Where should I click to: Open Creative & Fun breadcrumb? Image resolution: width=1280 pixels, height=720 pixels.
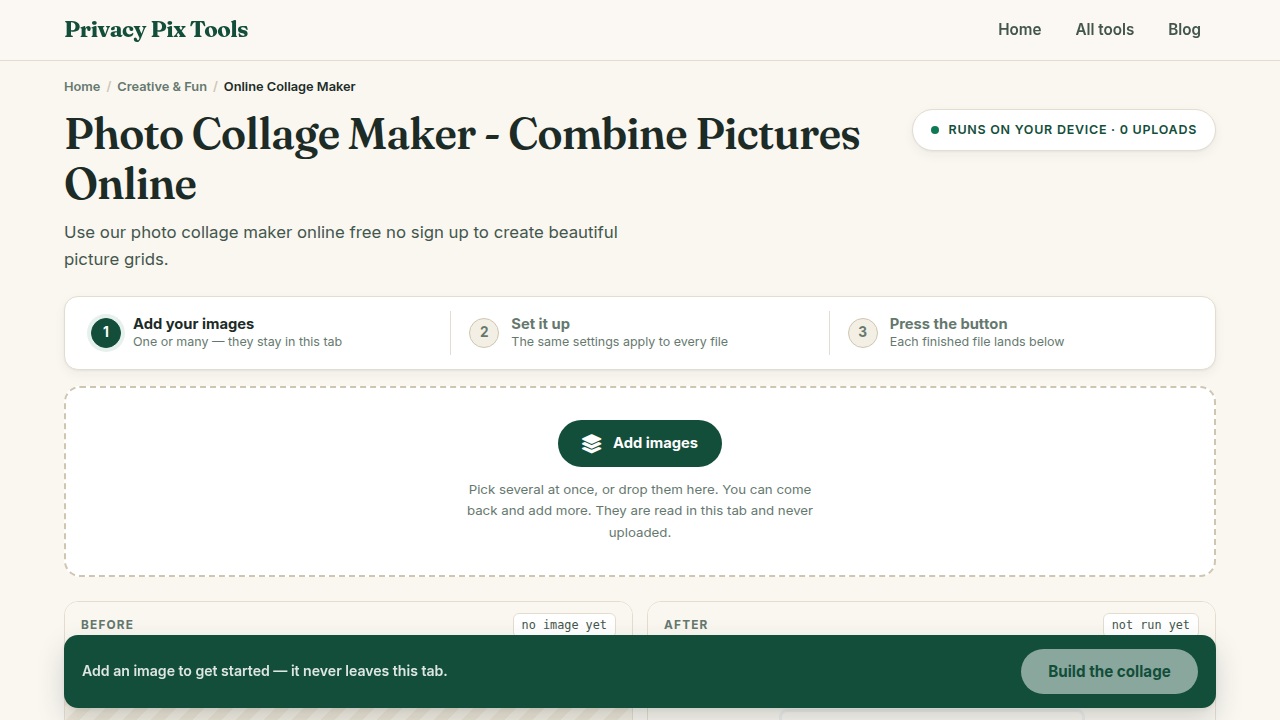tap(162, 87)
